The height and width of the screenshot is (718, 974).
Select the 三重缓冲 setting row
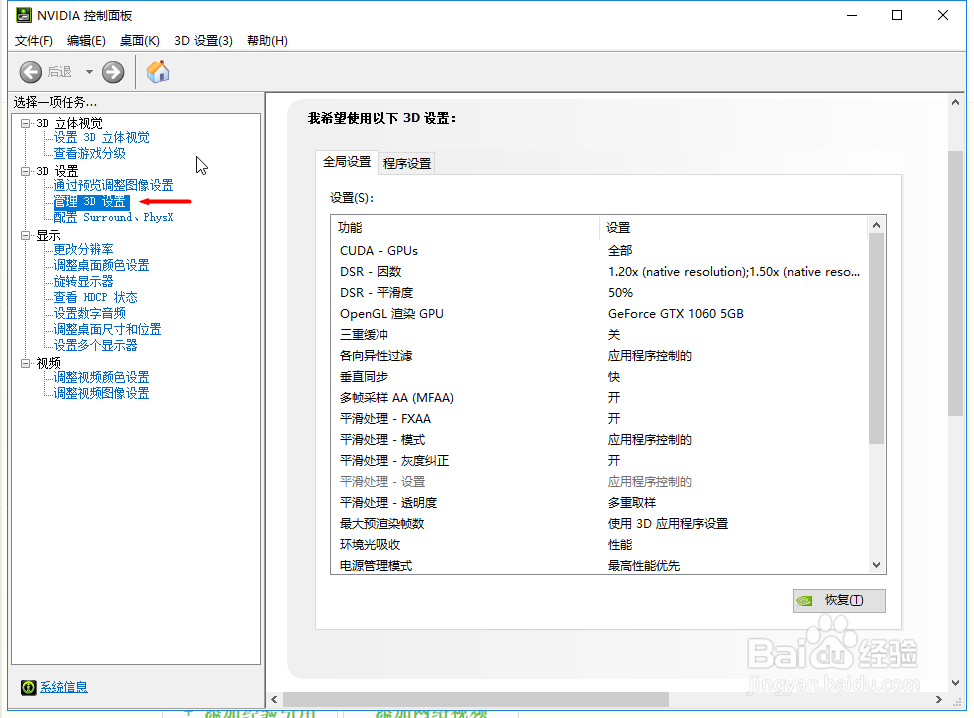(x=599, y=335)
